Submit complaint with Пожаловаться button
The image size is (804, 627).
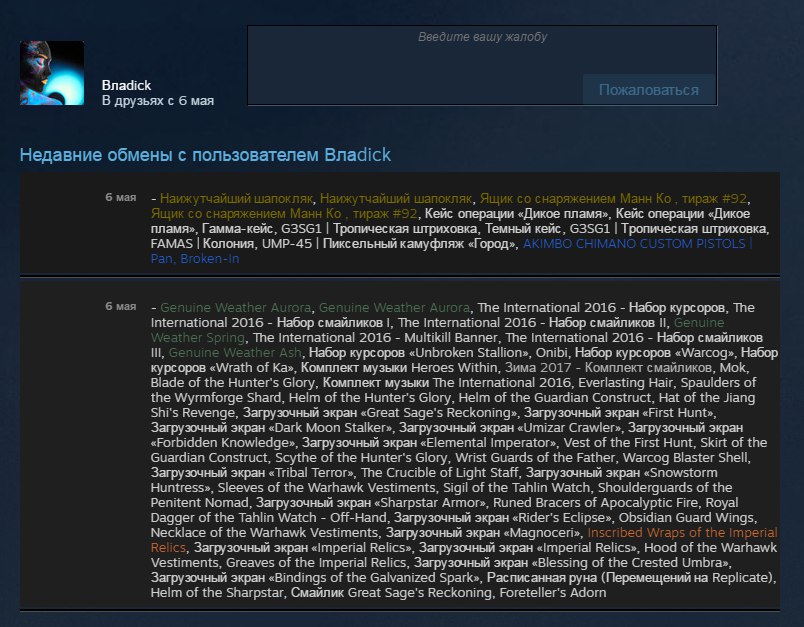(649, 90)
